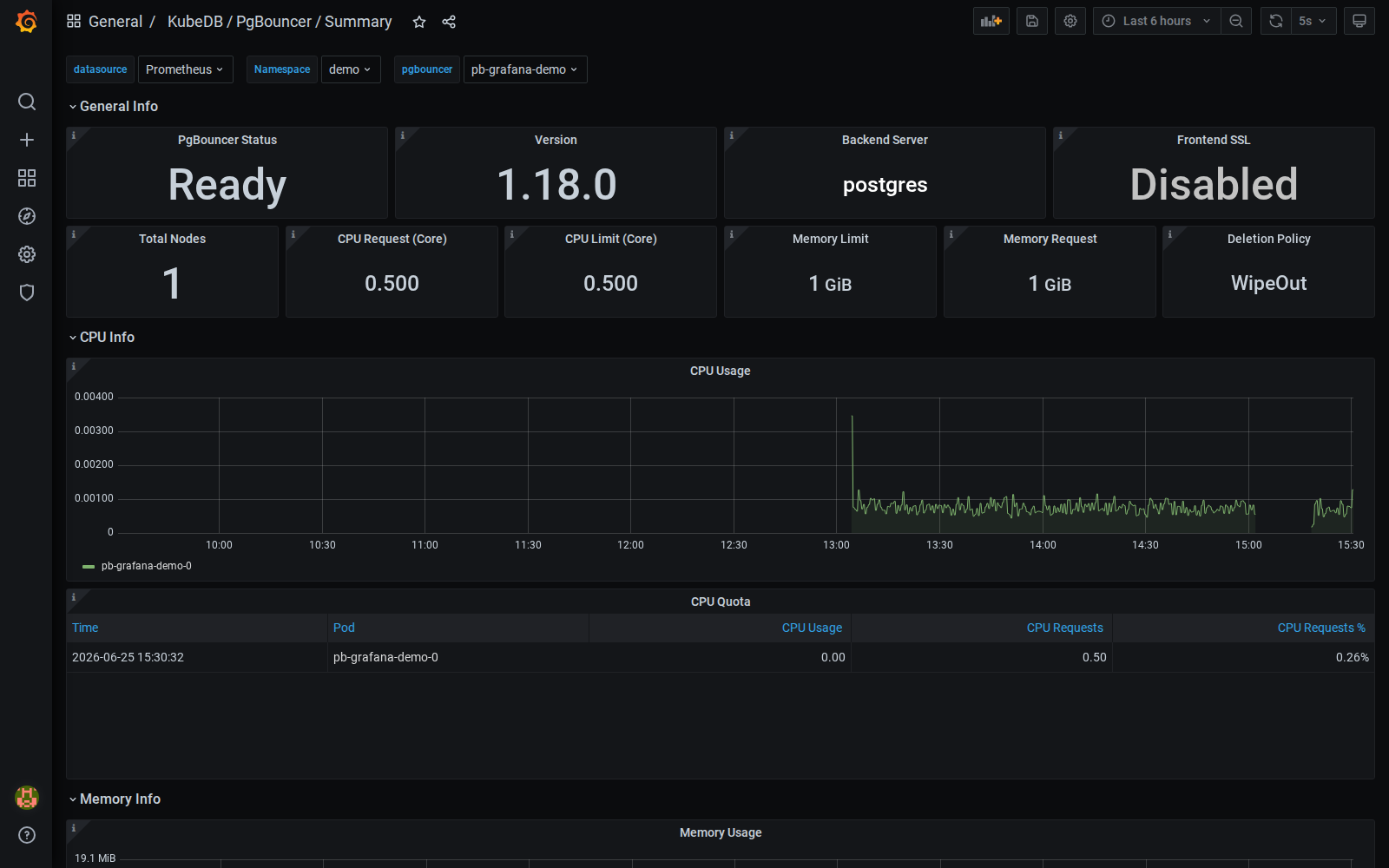Image resolution: width=1389 pixels, height=868 pixels.
Task: Show info for PgBouncer Status panel
Action: pos(74,135)
